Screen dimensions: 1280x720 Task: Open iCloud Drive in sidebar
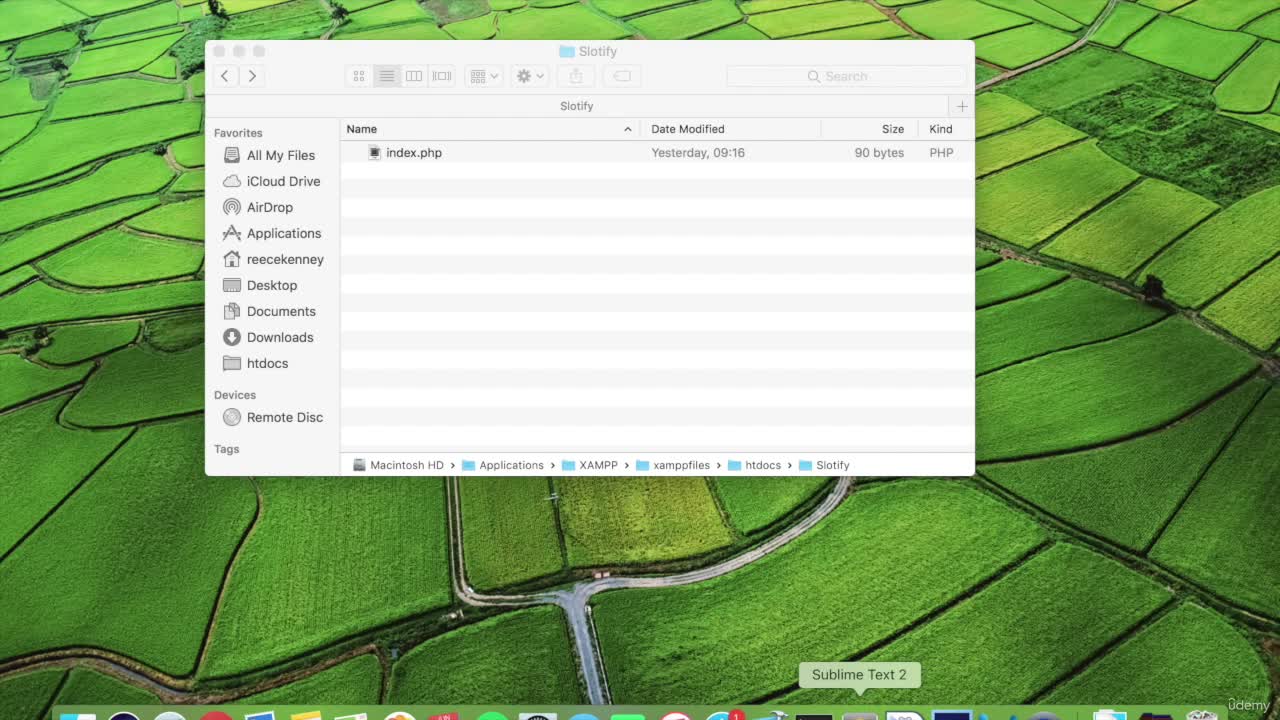tap(272, 181)
